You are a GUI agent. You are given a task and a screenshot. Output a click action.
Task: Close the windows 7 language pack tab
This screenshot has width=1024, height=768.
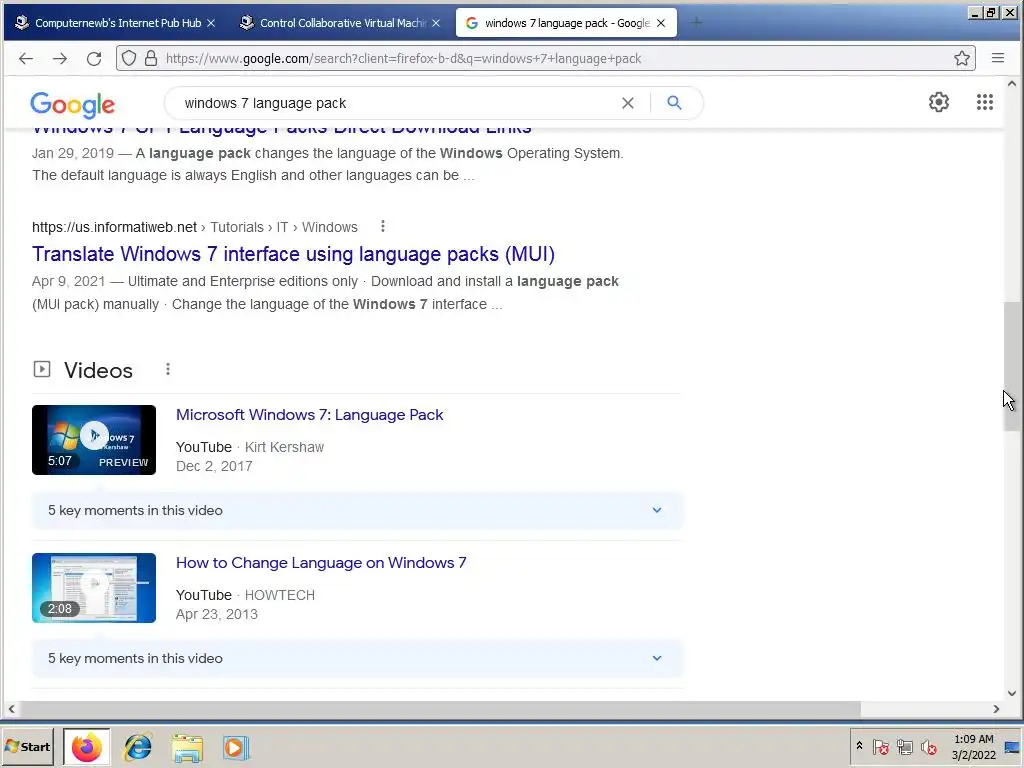(661, 23)
